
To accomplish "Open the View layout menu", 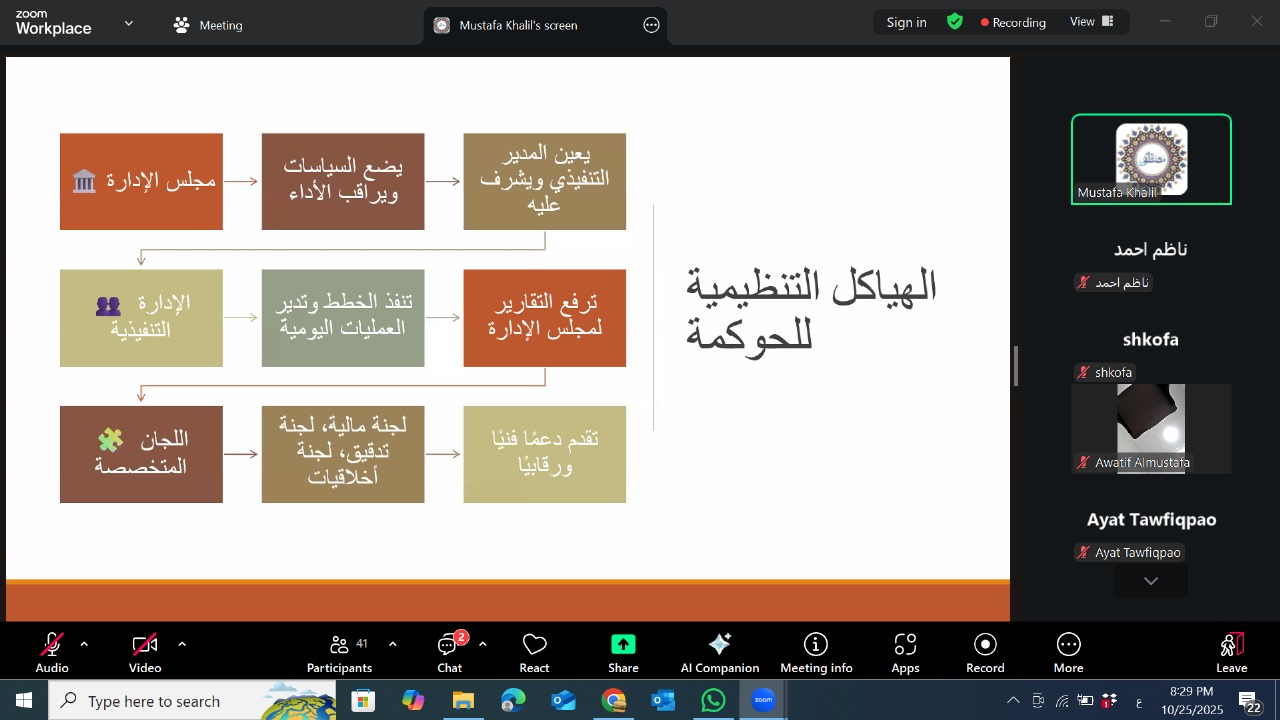I will pos(1092,22).
